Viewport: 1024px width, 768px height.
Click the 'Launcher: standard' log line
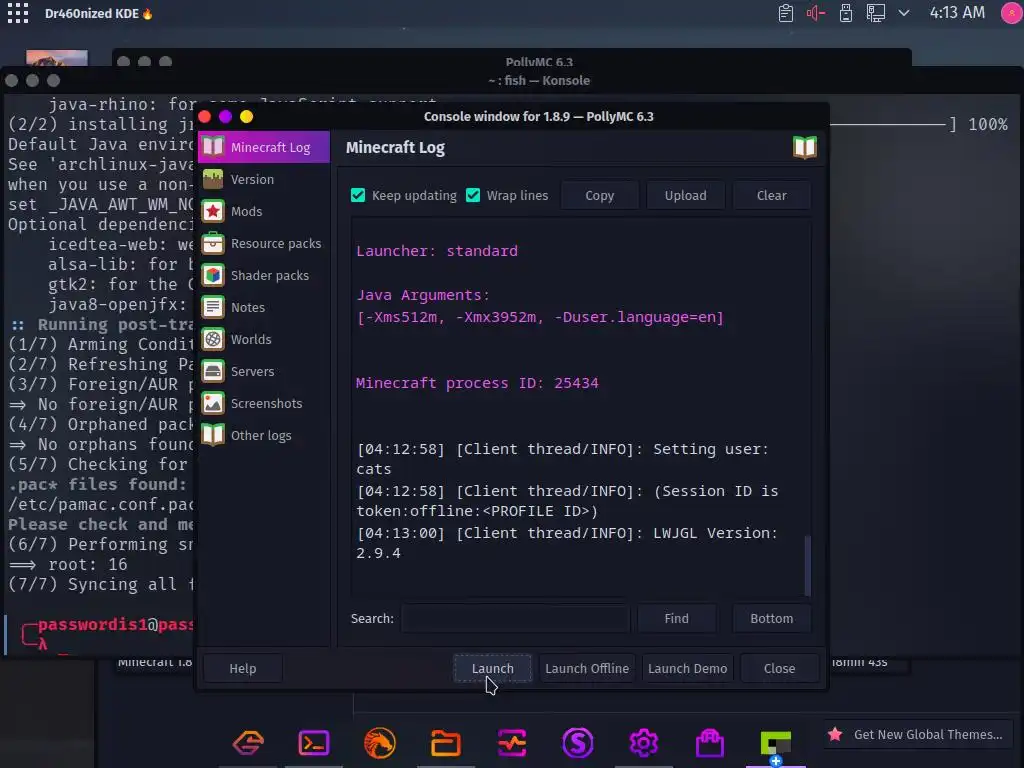pyautogui.click(x=437, y=251)
